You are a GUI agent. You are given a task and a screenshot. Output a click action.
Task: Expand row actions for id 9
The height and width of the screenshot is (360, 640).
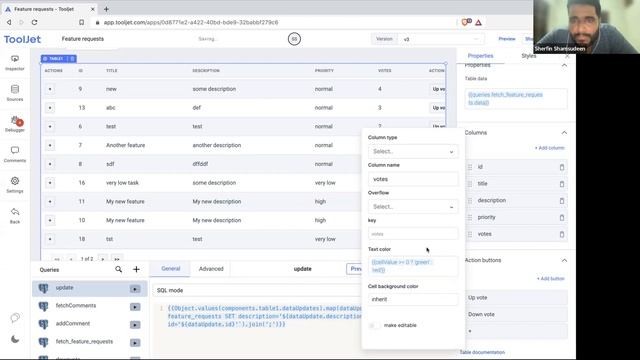[x=50, y=89]
